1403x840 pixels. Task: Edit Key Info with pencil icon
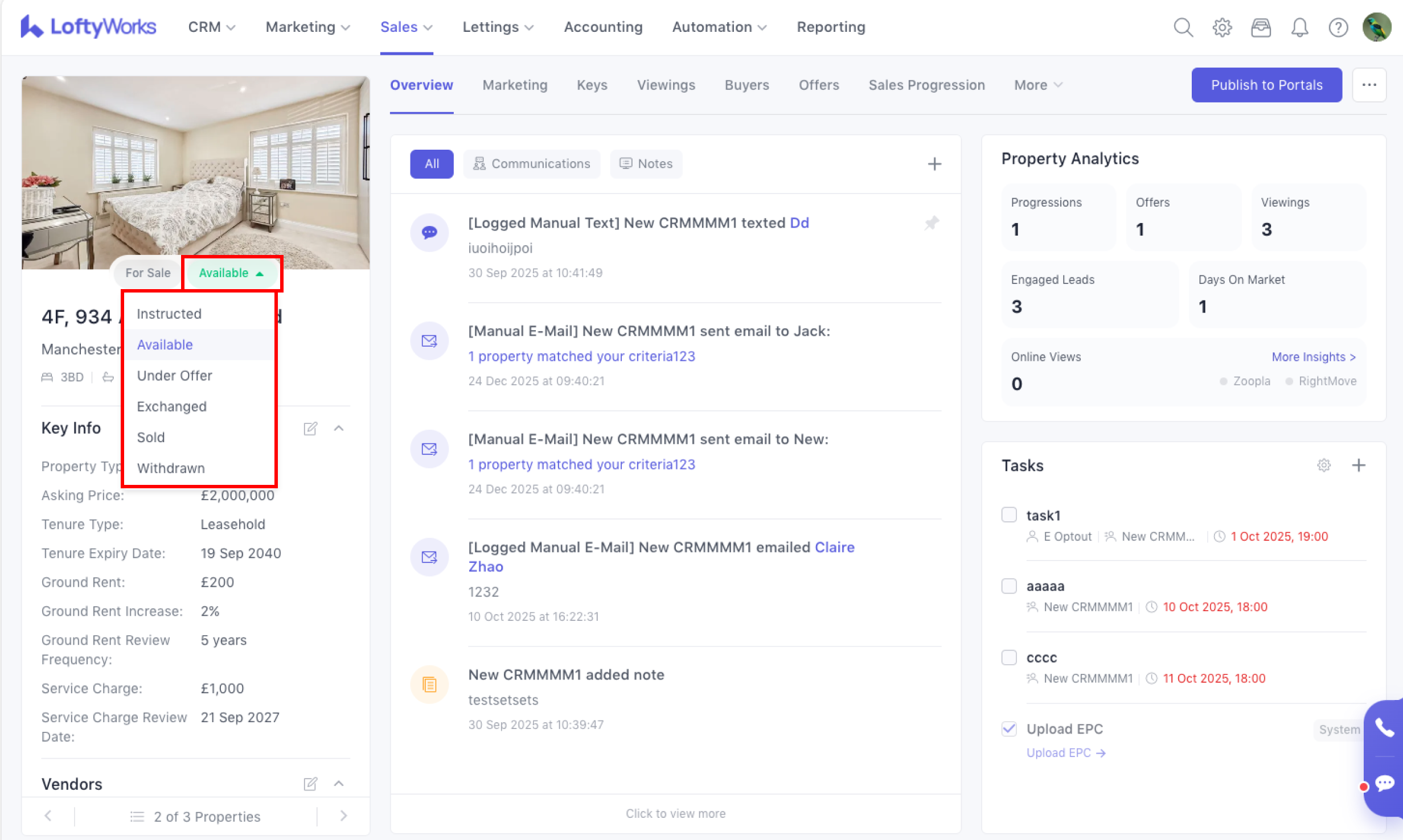310,428
